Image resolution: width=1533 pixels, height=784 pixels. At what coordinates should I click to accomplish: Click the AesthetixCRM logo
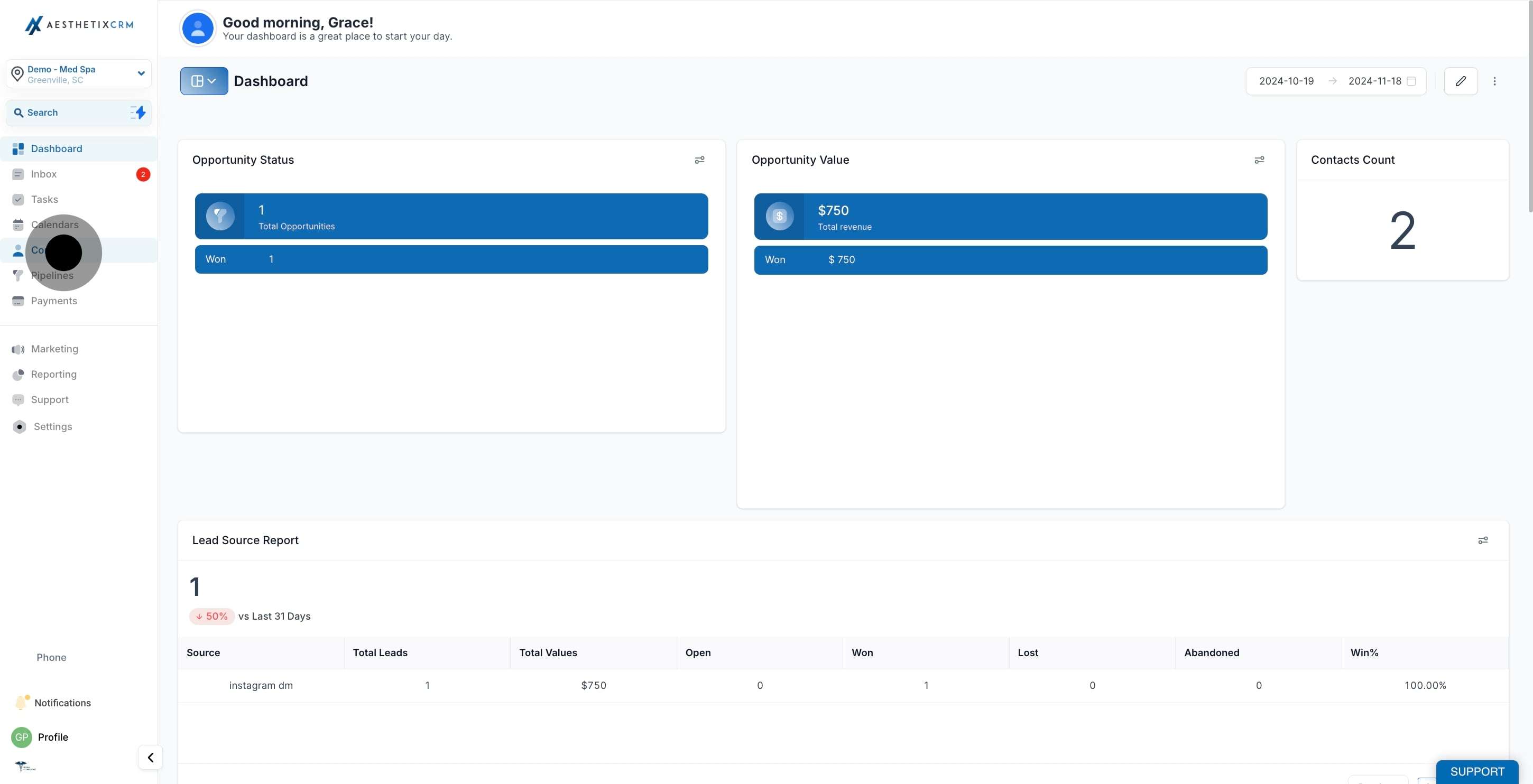[79, 25]
